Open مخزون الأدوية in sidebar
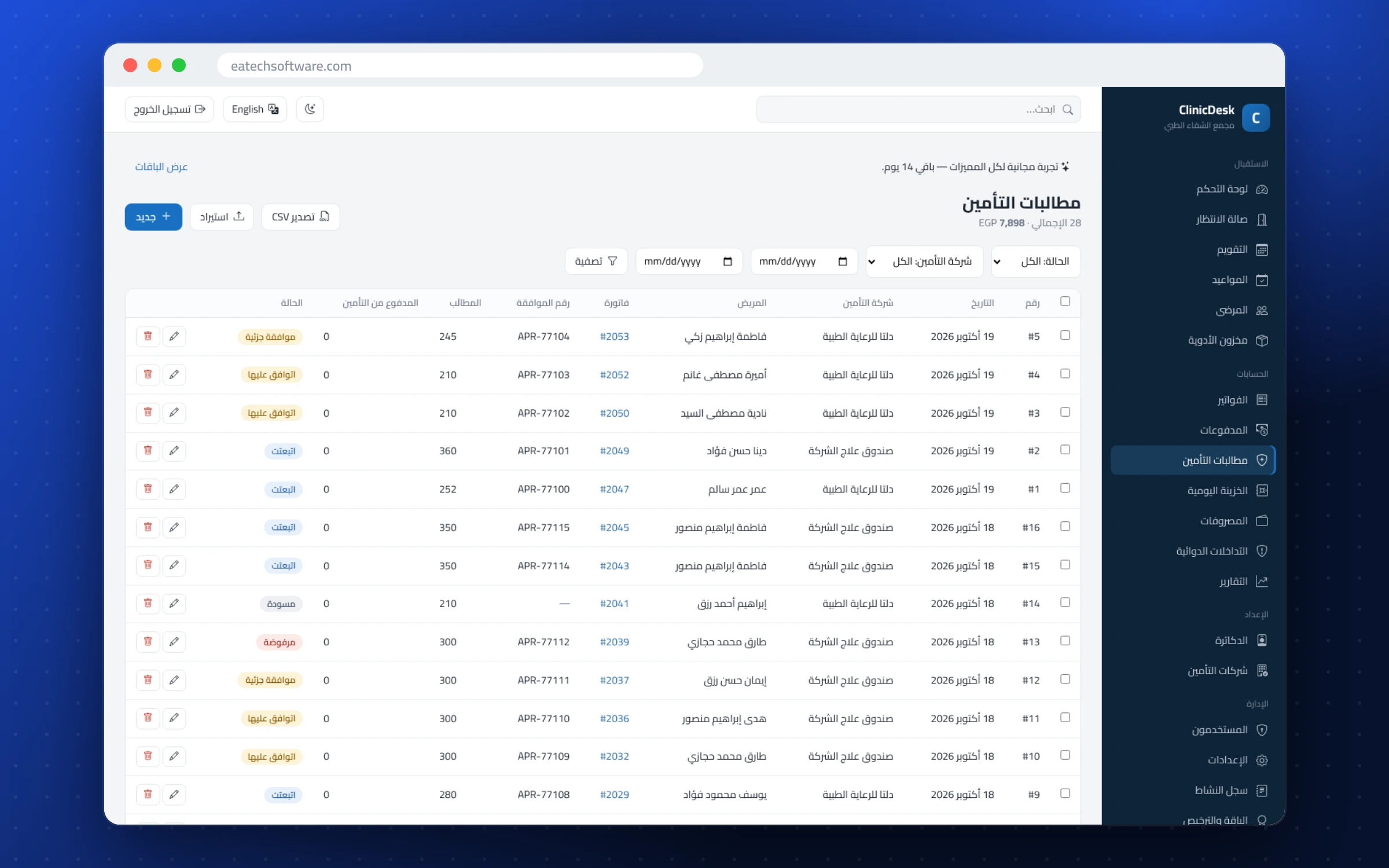1389x868 pixels. click(1193, 340)
